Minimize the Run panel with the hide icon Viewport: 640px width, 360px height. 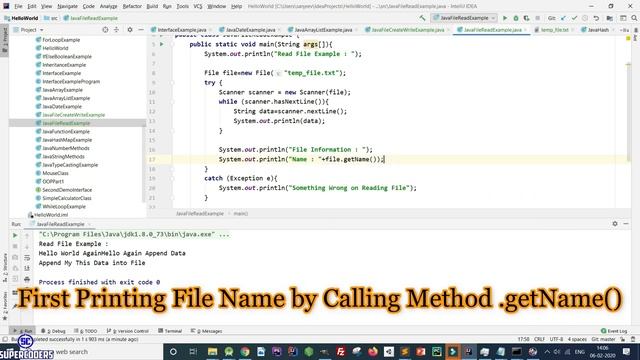click(x=626, y=224)
